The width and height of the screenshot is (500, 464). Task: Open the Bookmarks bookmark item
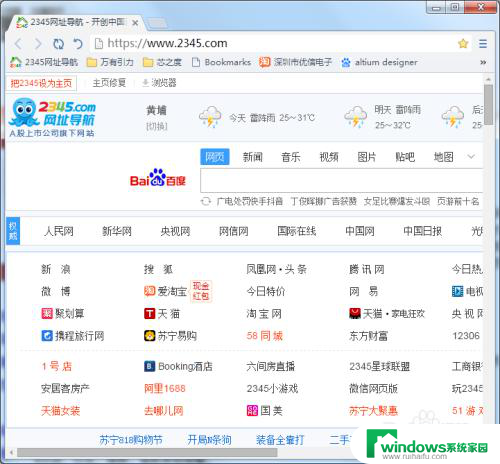click(221, 62)
